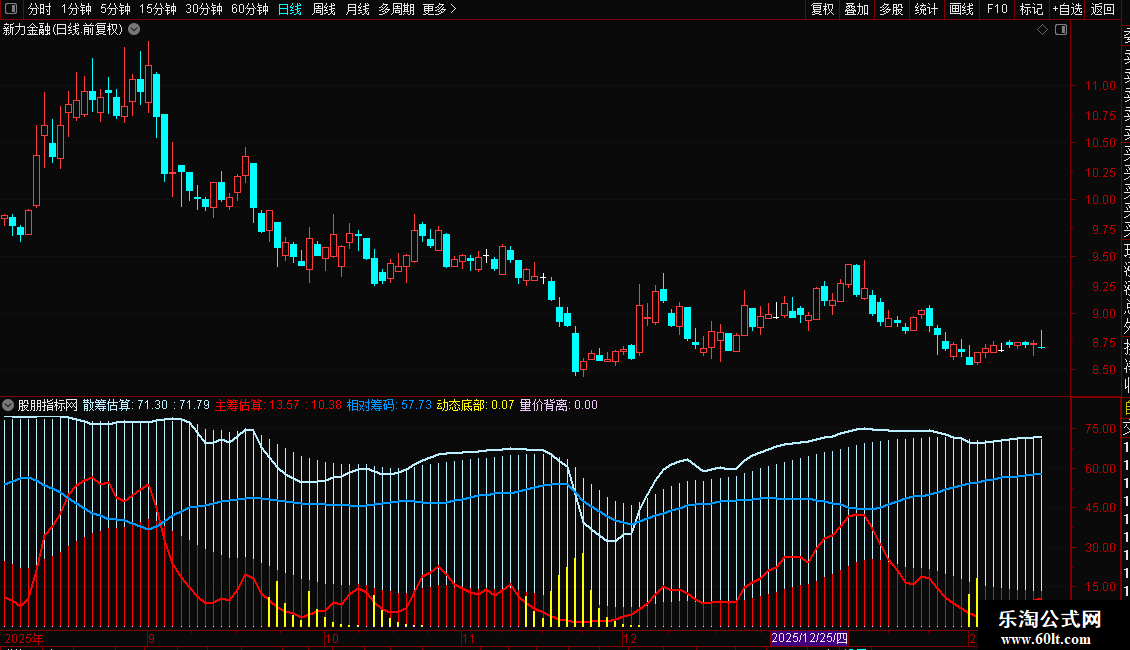This screenshot has height=650, width=1130.
Task: Open F10 company information
Action: tap(997, 10)
